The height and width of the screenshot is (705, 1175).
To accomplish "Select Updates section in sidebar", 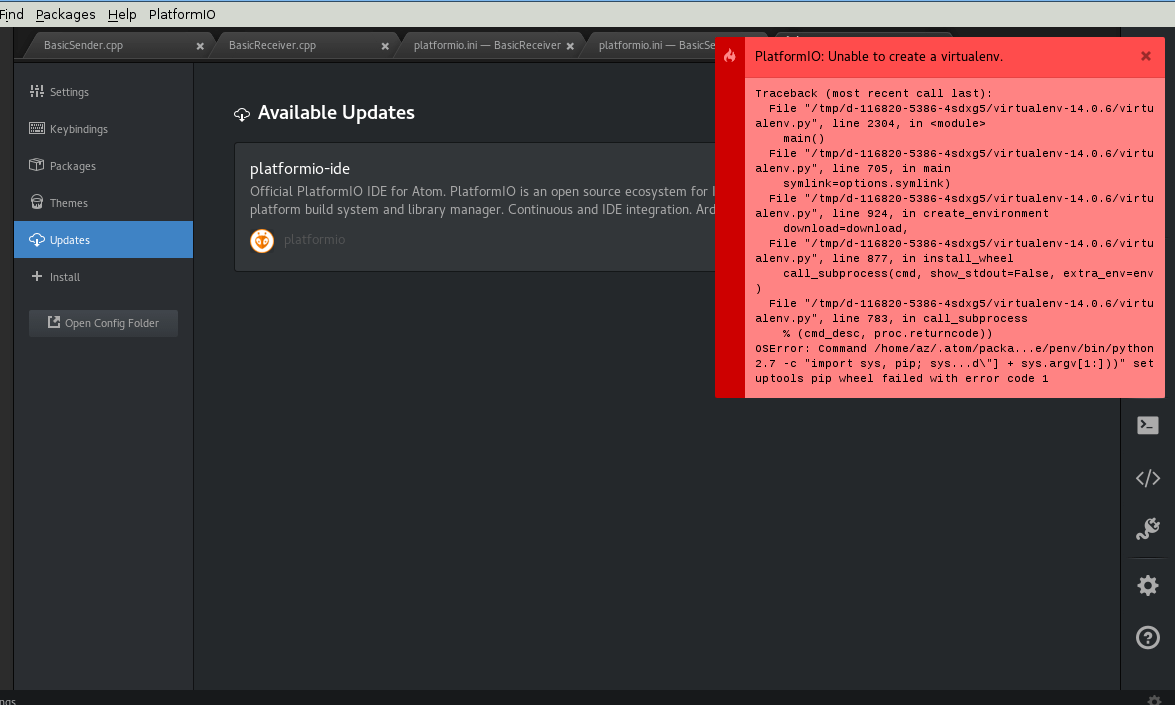I will pos(103,240).
